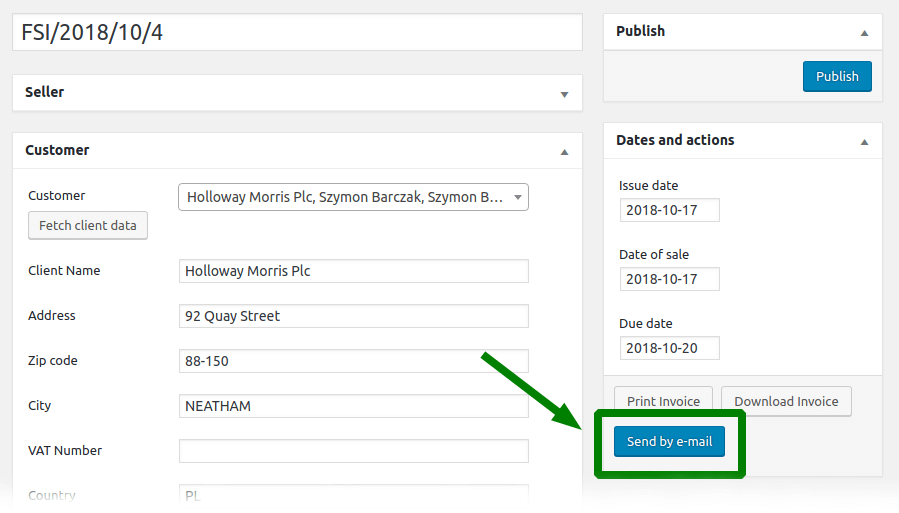The height and width of the screenshot is (513, 899).
Task: Send the invoice by e-mail
Action: tap(669, 441)
